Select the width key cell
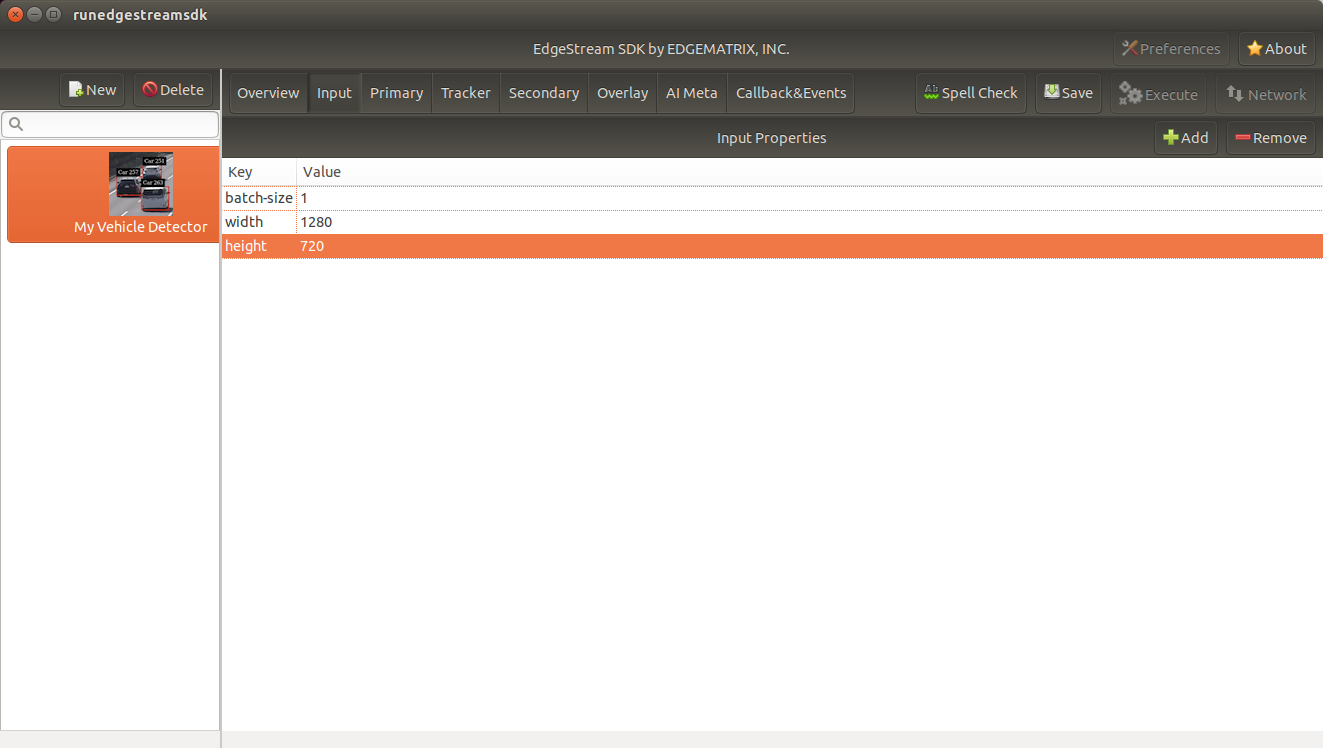This screenshot has height=748, width=1323. click(259, 222)
